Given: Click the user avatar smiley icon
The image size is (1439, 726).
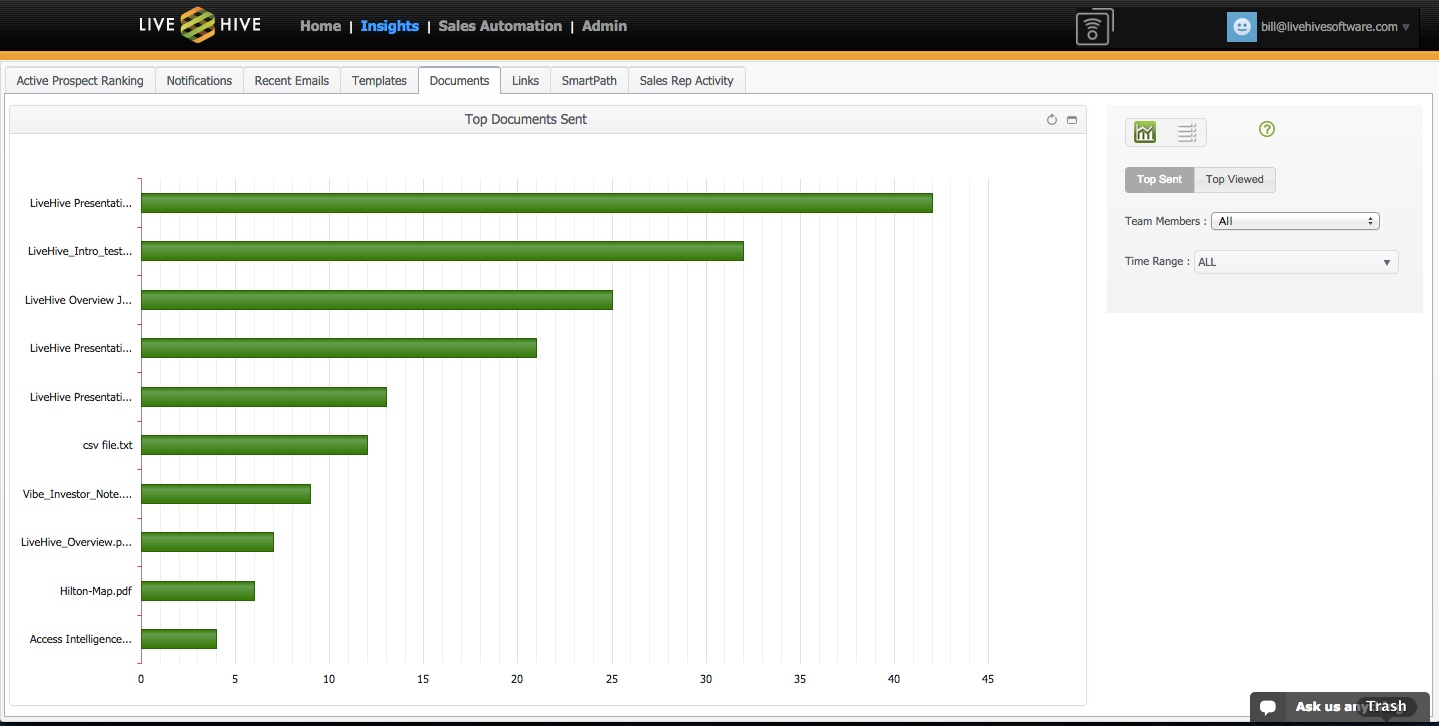Looking at the screenshot, I should (x=1241, y=27).
